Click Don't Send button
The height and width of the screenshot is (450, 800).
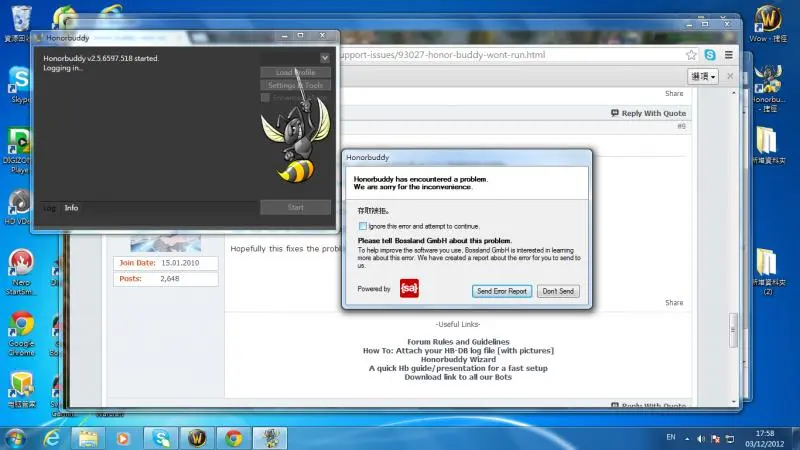pyautogui.click(x=558, y=291)
